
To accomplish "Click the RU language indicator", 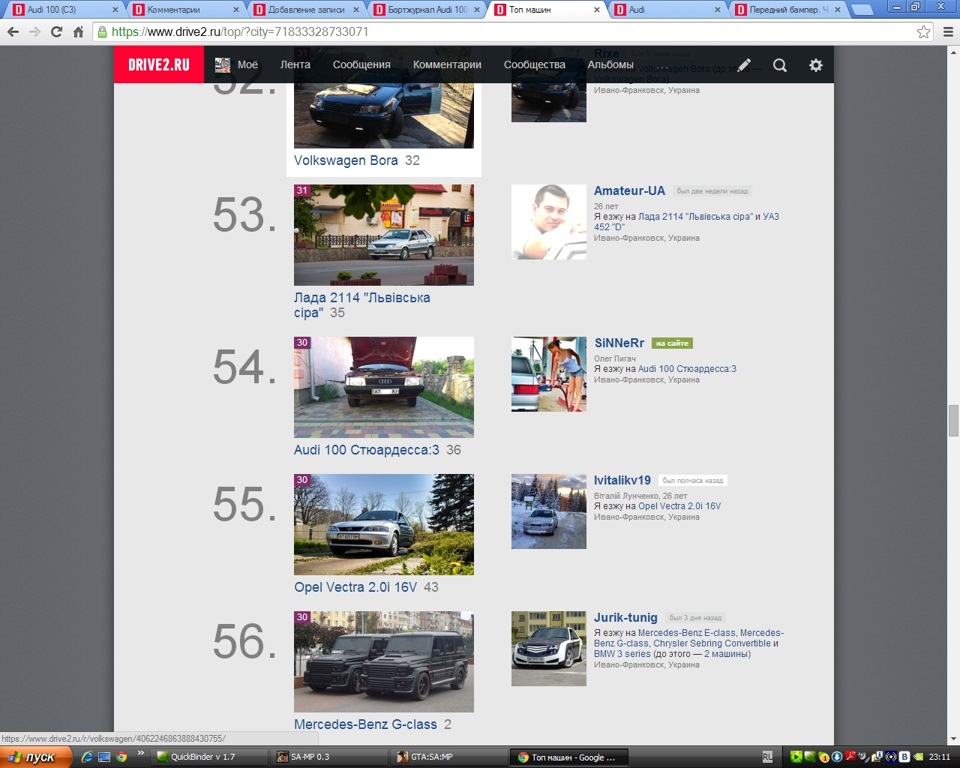I will tap(767, 757).
